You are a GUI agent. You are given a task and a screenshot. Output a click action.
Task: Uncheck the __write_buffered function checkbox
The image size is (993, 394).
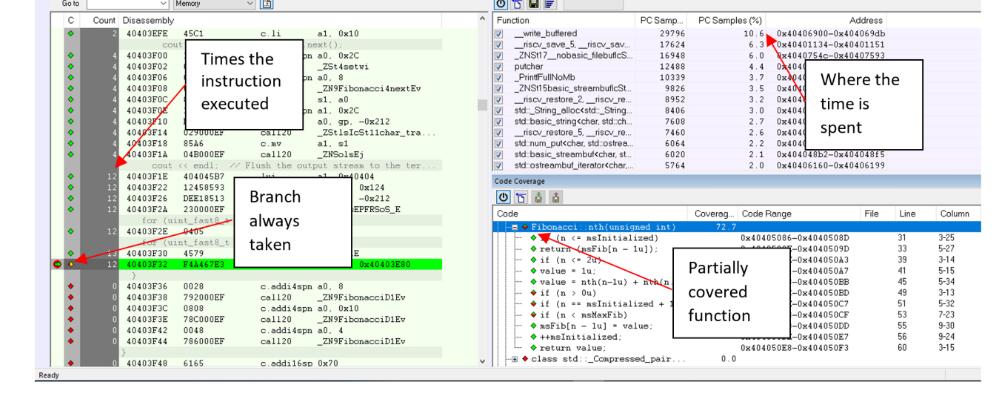pos(500,34)
